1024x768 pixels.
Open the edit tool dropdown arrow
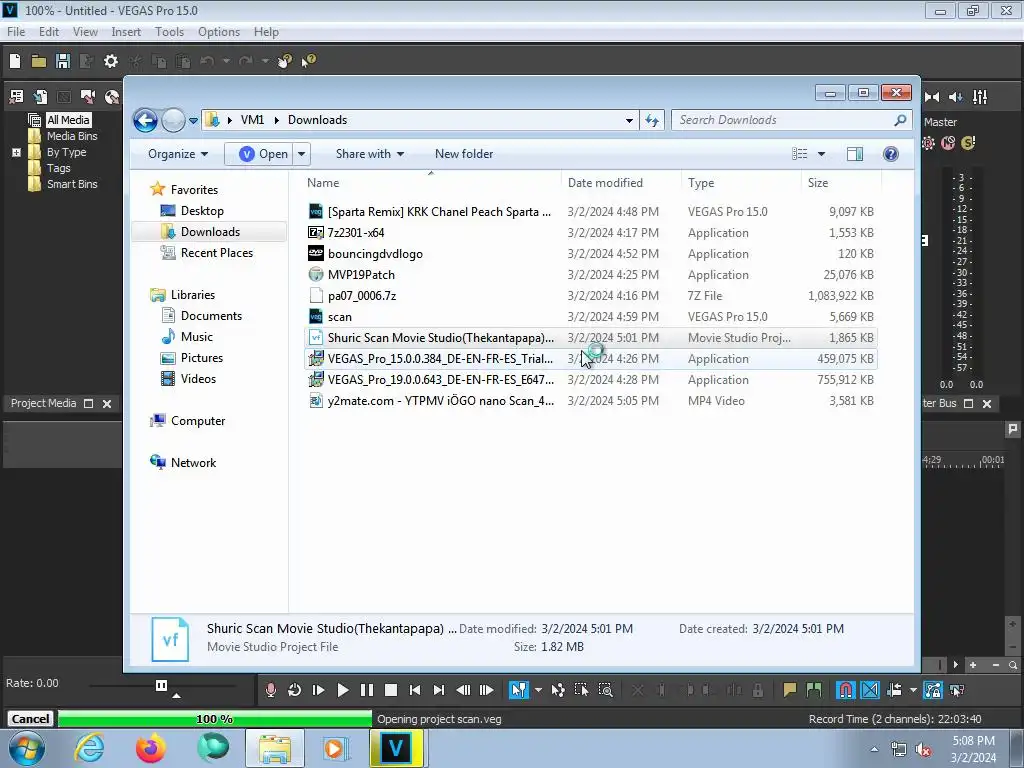tap(538, 690)
